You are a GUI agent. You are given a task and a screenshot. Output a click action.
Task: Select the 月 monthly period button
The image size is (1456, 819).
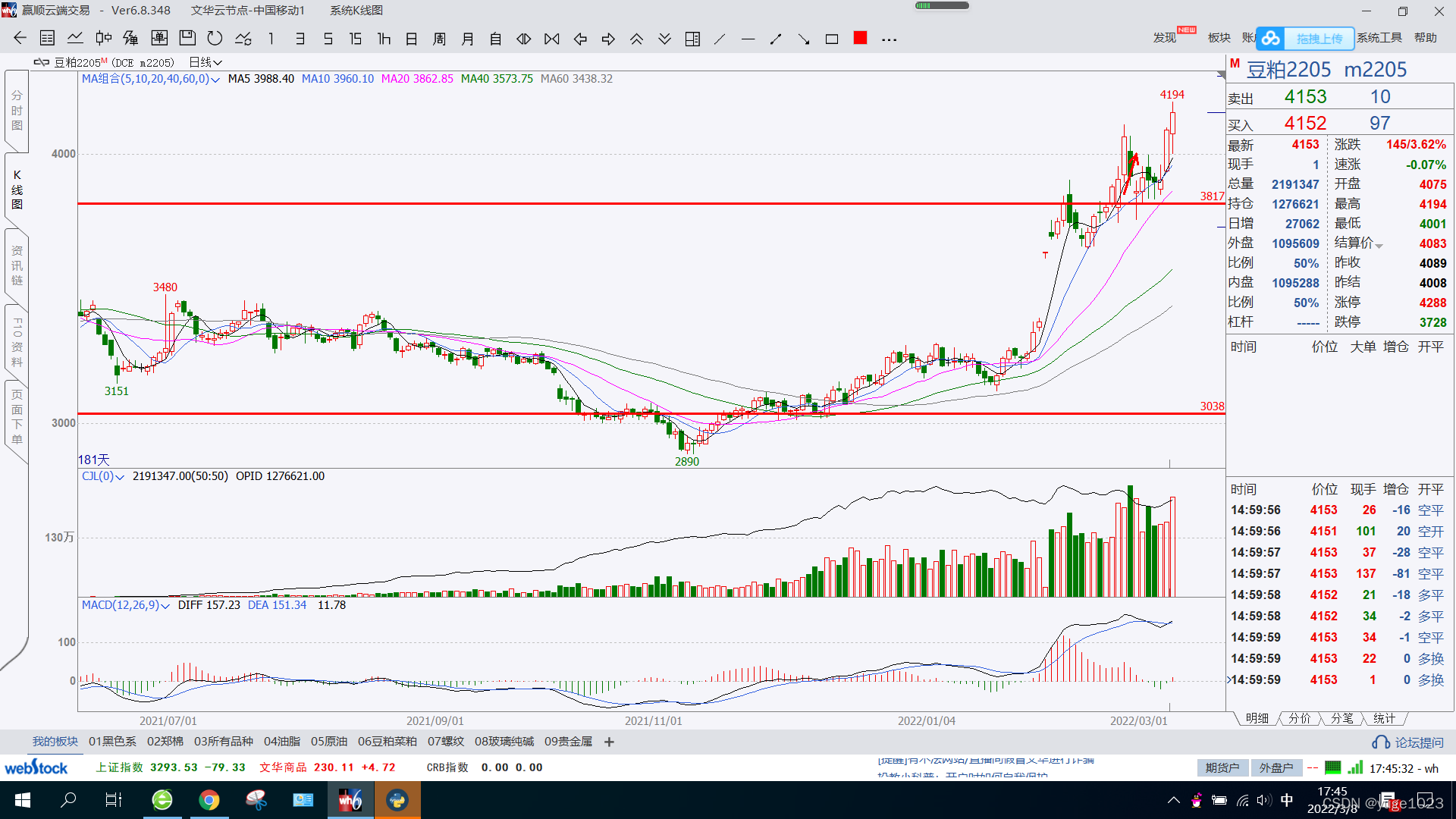468,39
